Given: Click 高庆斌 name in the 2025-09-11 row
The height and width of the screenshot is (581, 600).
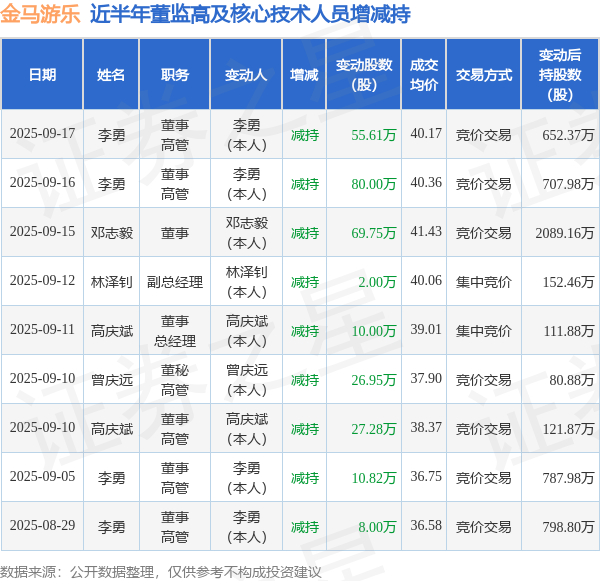Looking at the screenshot, I should click(x=112, y=331).
